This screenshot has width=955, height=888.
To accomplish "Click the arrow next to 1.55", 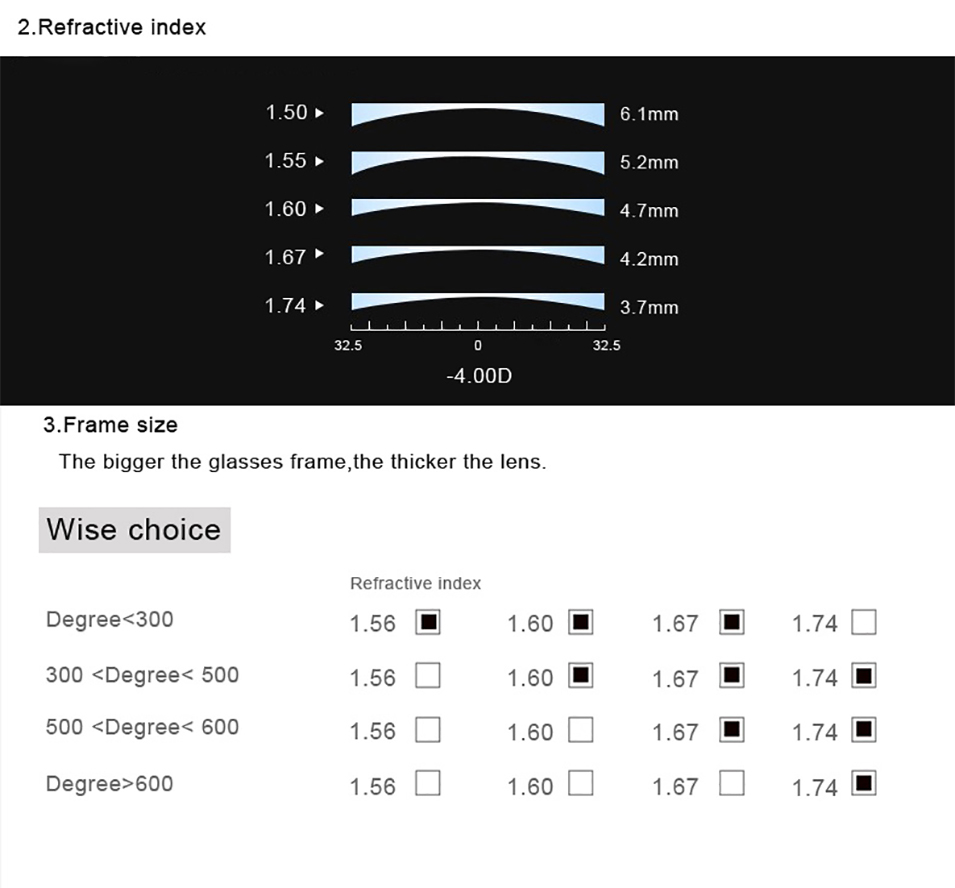I will tap(320, 161).
